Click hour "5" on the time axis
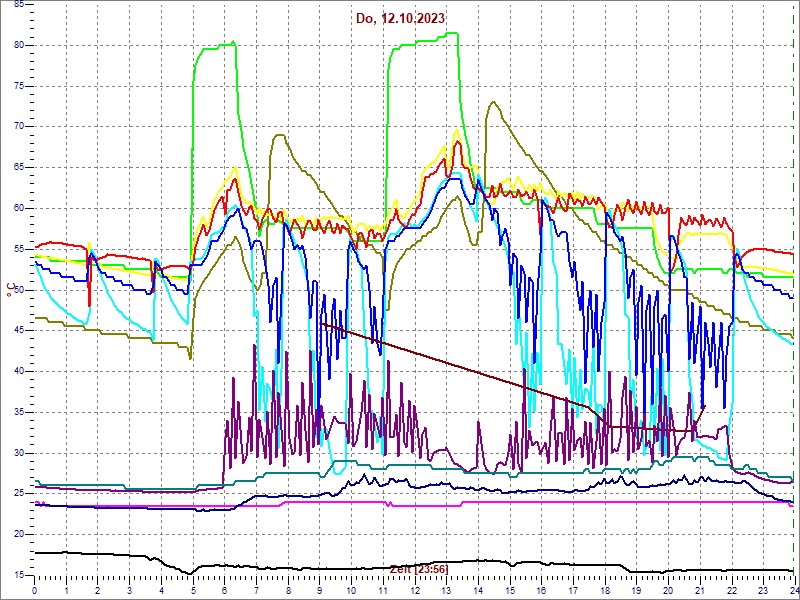Screen dimensions: 800x600 193,590
